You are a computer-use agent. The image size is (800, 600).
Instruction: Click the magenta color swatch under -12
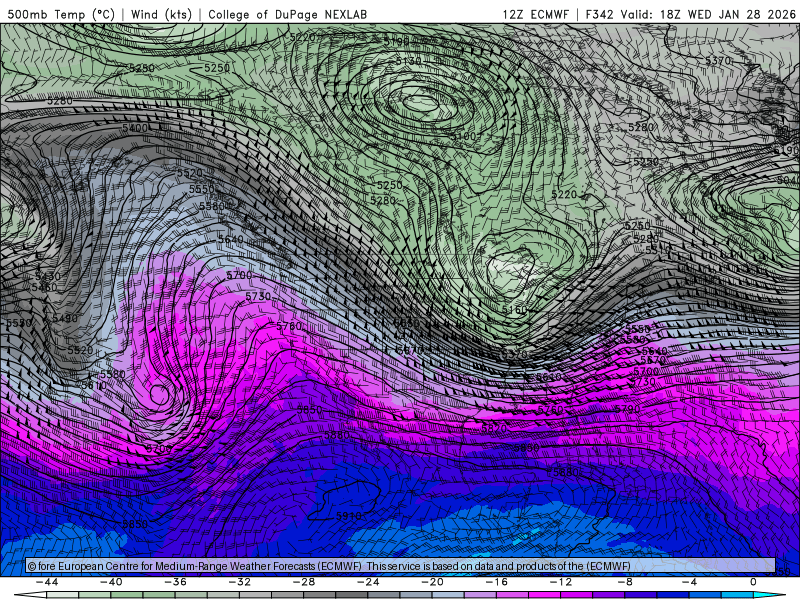click(x=544, y=596)
